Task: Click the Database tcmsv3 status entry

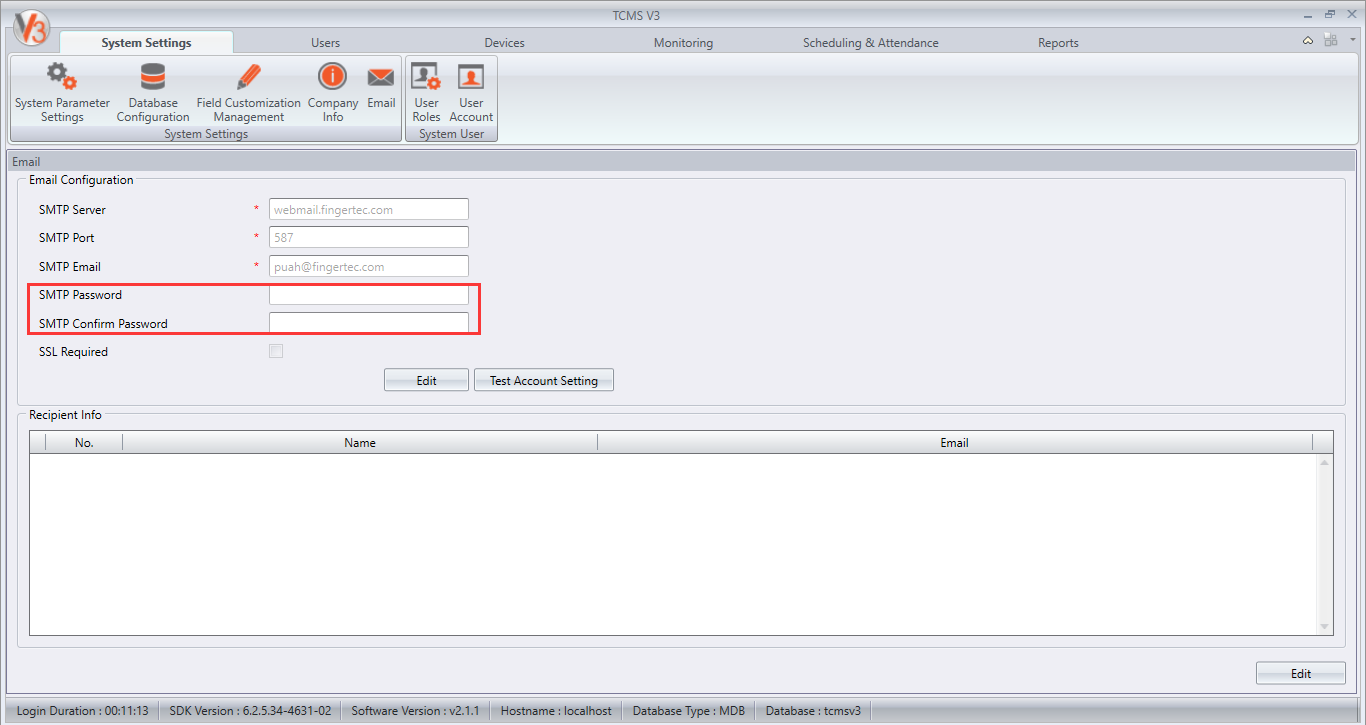Action: pyautogui.click(x=813, y=711)
